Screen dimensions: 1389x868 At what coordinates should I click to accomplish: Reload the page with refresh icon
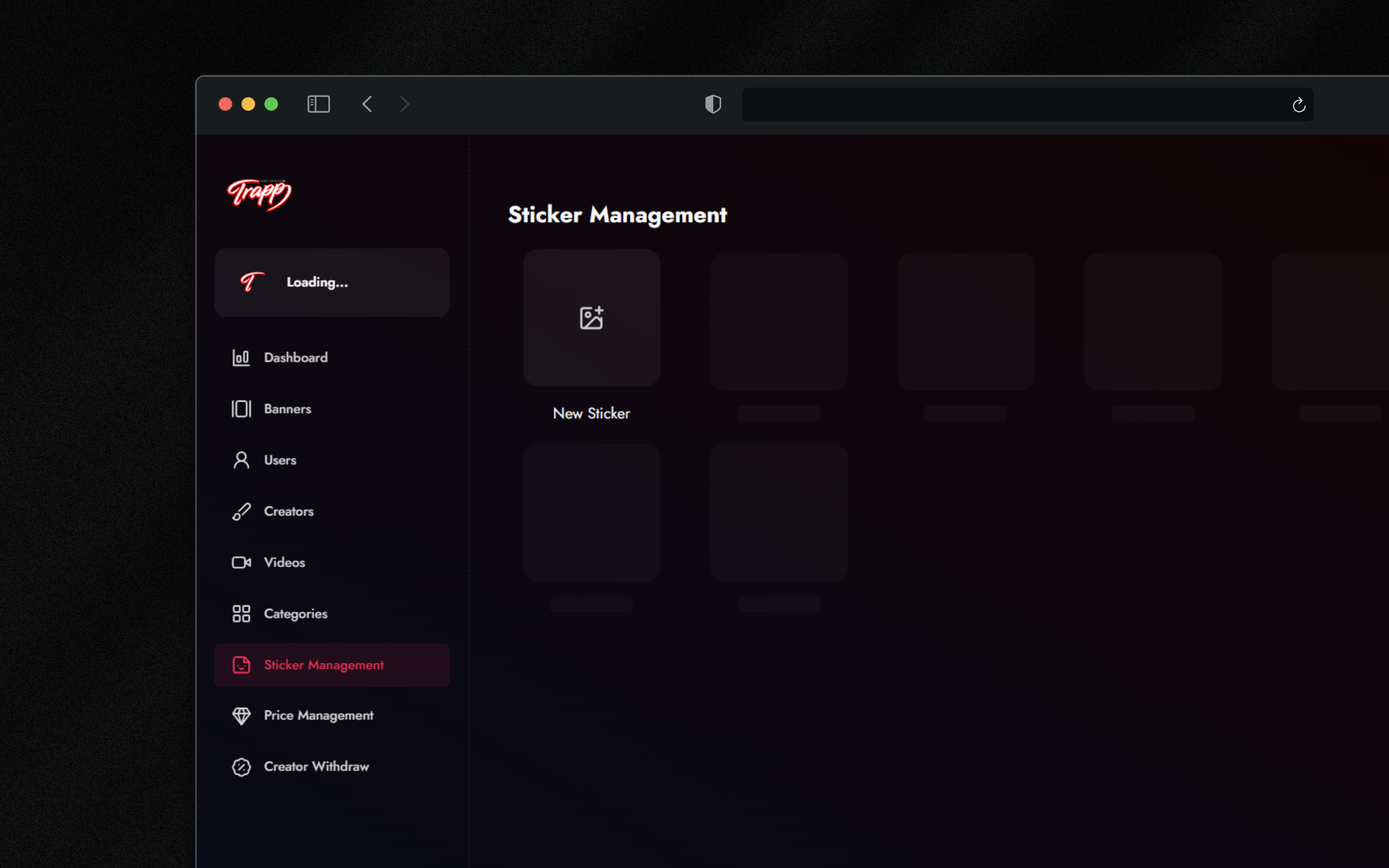click(1299, 105)
